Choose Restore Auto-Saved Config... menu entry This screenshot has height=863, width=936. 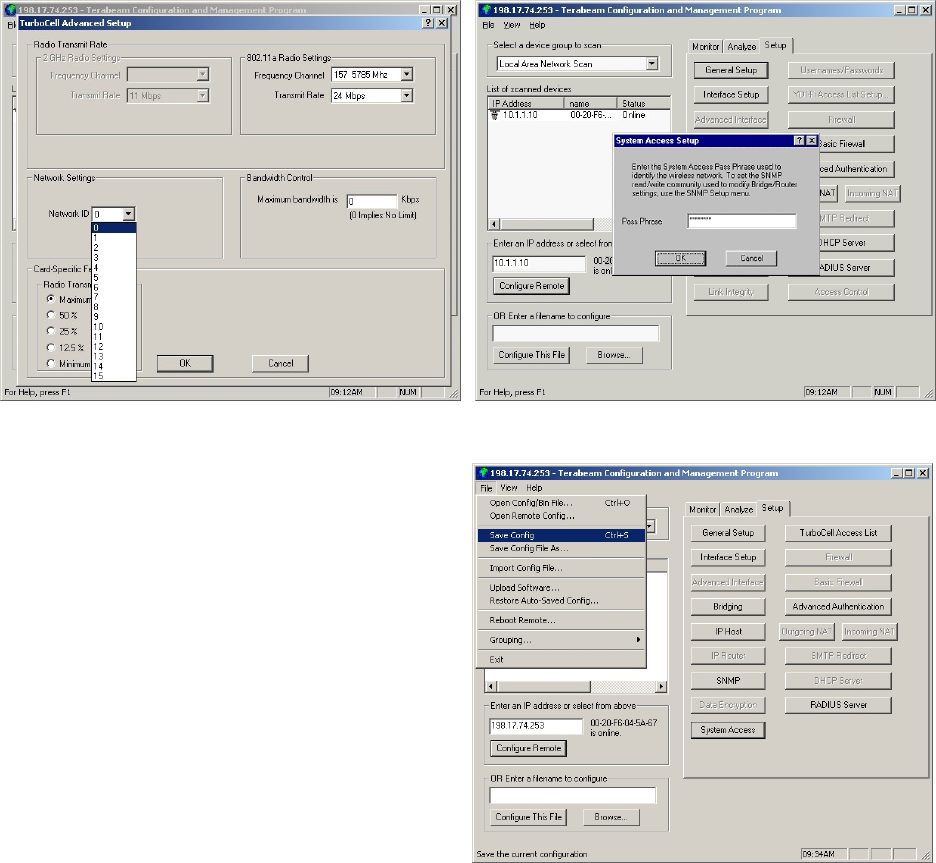click(561, 600)
